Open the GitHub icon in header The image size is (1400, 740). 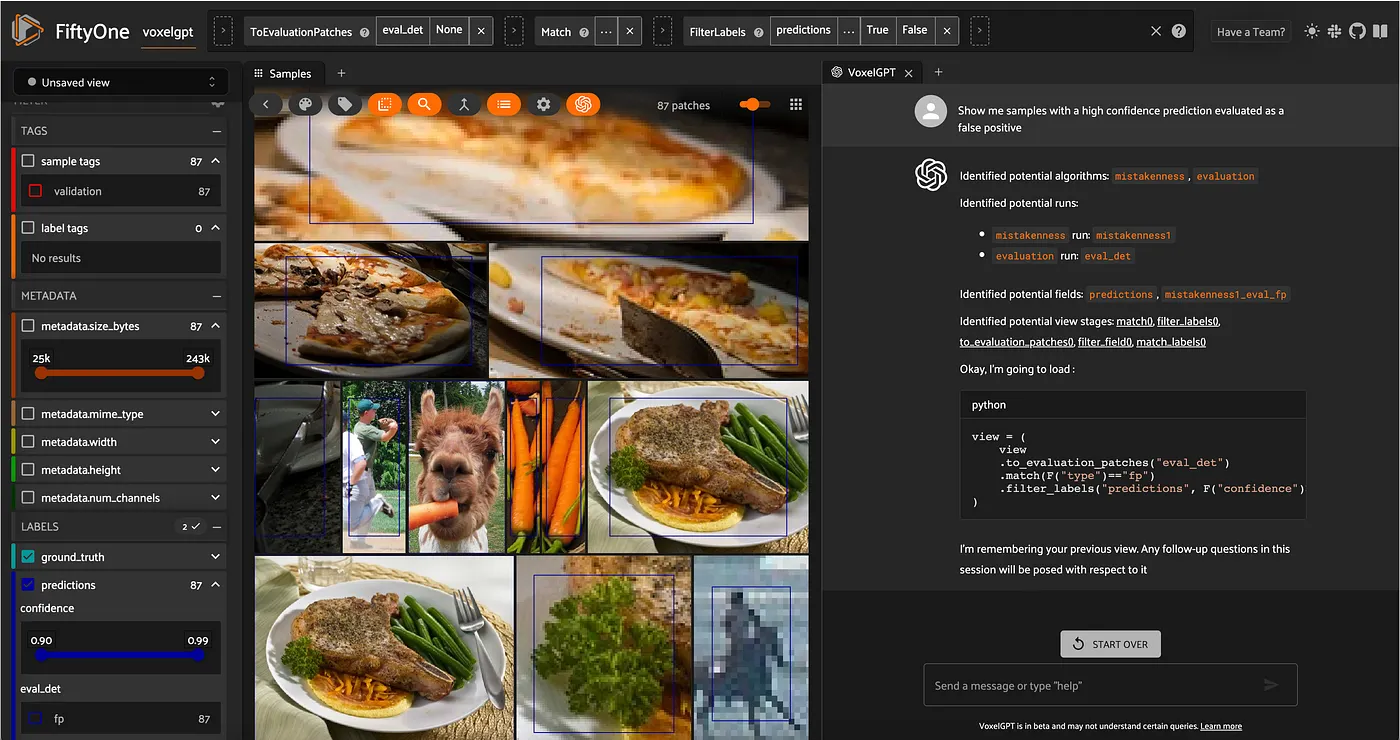click(x=1356, y=31)
